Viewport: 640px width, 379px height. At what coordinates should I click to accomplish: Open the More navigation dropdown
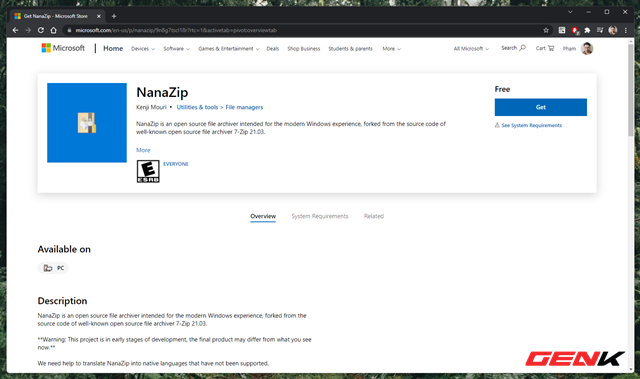point(391,49)
